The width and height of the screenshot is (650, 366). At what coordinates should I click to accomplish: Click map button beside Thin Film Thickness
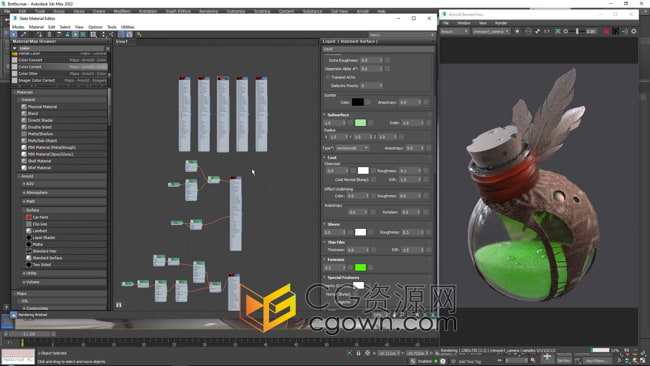[x=374, y=250]
